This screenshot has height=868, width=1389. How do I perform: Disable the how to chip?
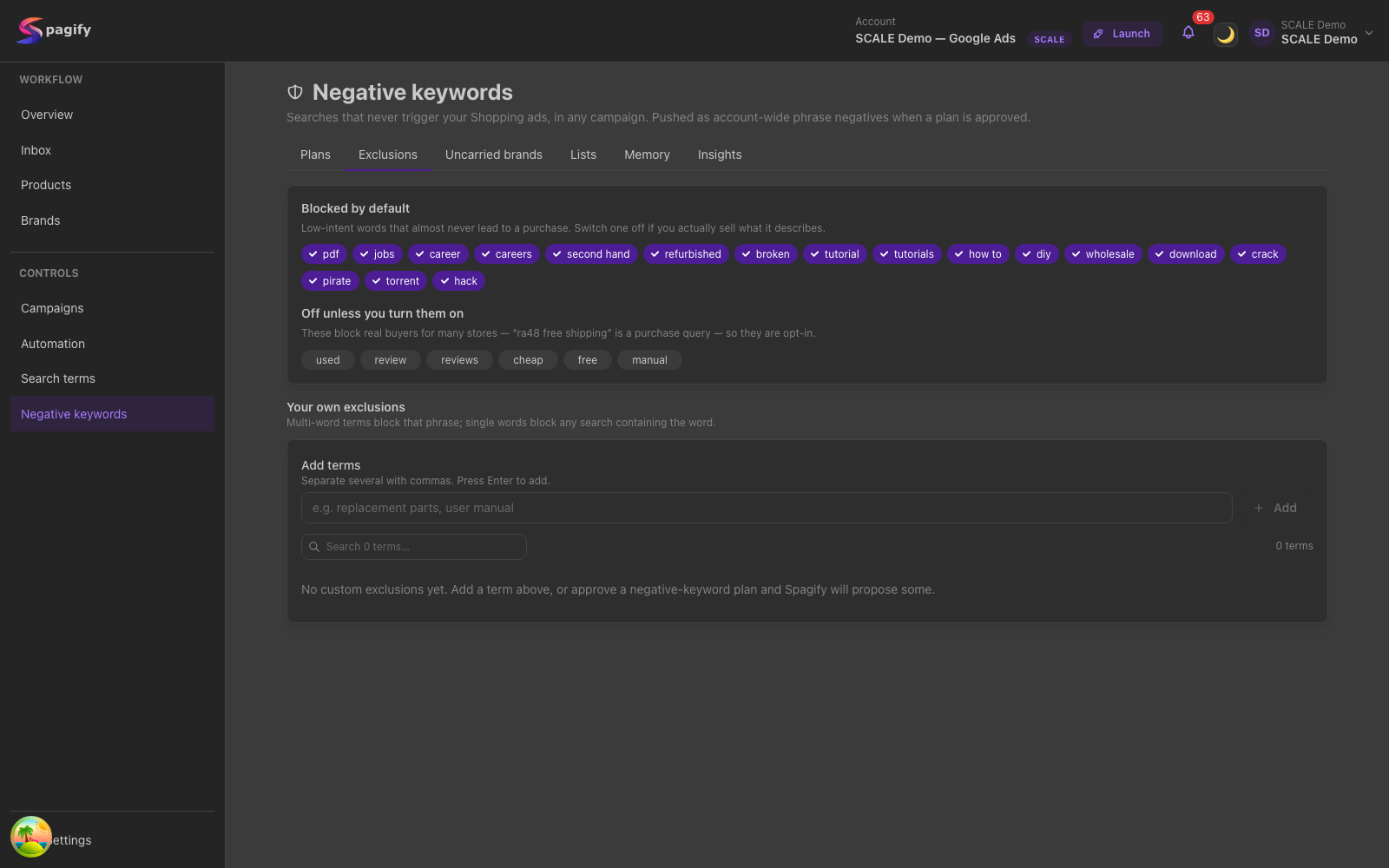pyautogui.click(x=978, y=254)
